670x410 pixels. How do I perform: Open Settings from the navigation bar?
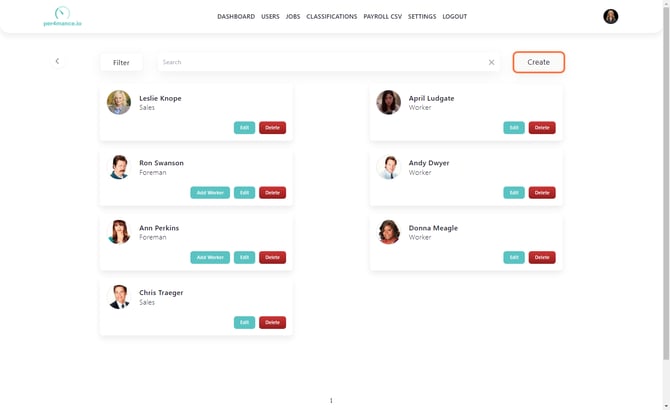(x=422, y=16)
